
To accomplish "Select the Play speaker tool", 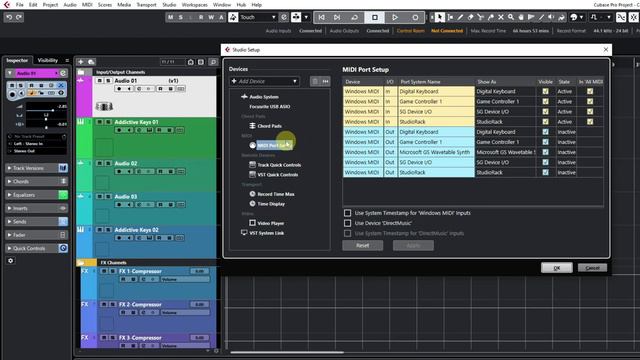I will coord(551,17).
